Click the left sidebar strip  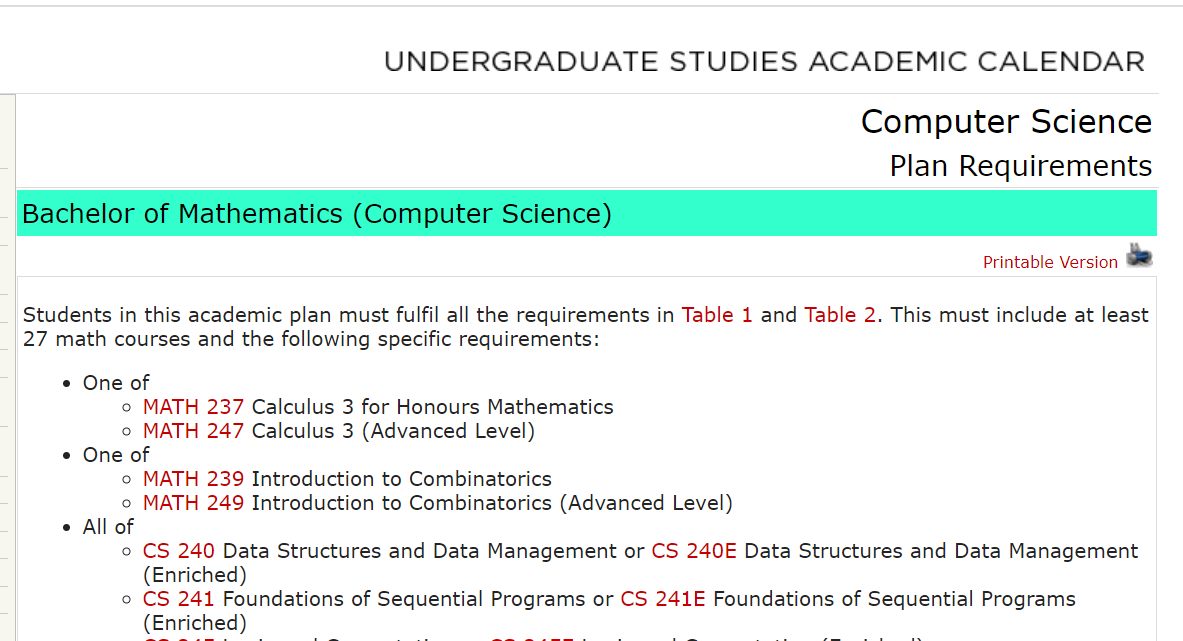point(8,367)
